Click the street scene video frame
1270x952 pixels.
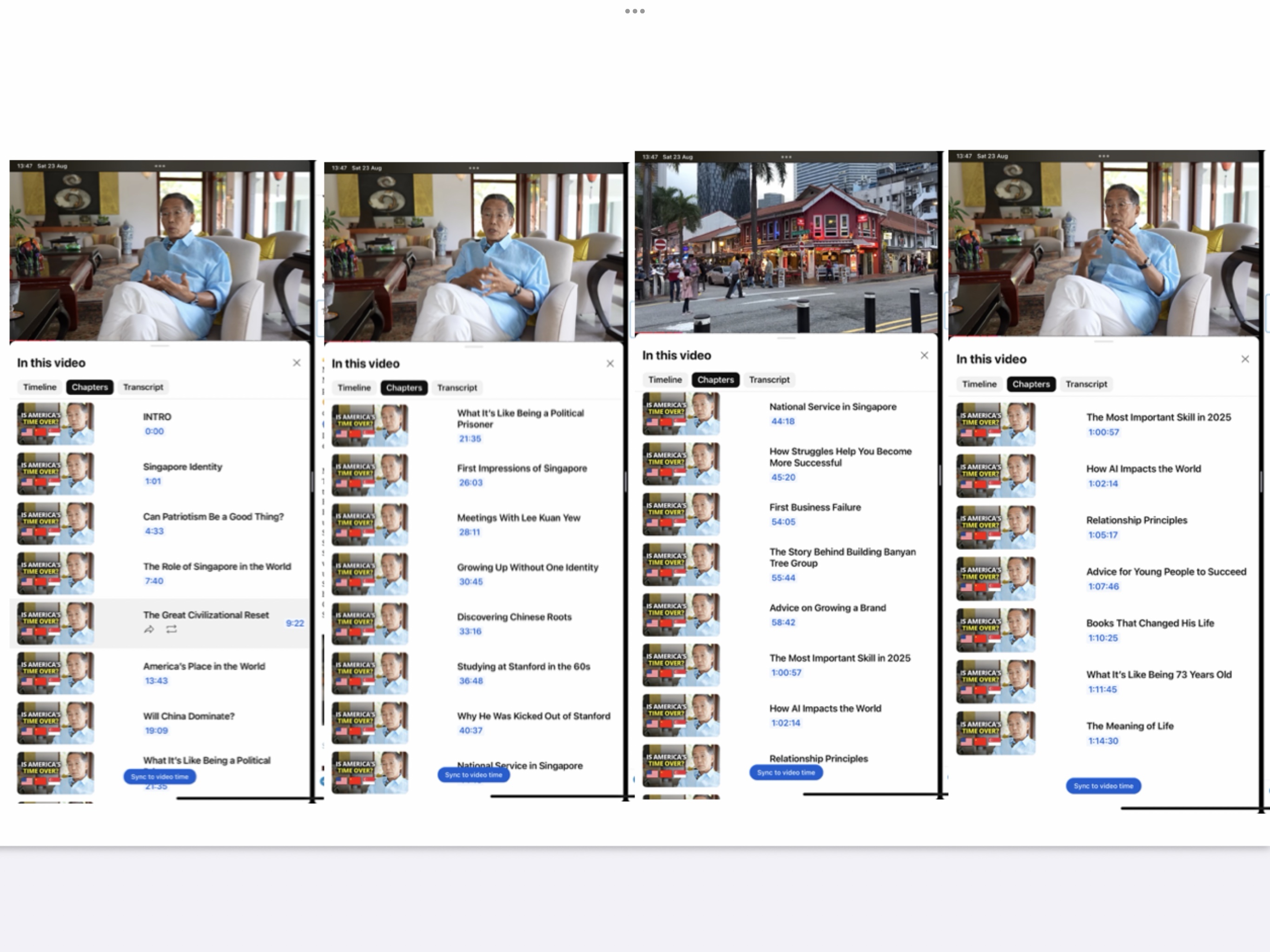coord(786,247)
